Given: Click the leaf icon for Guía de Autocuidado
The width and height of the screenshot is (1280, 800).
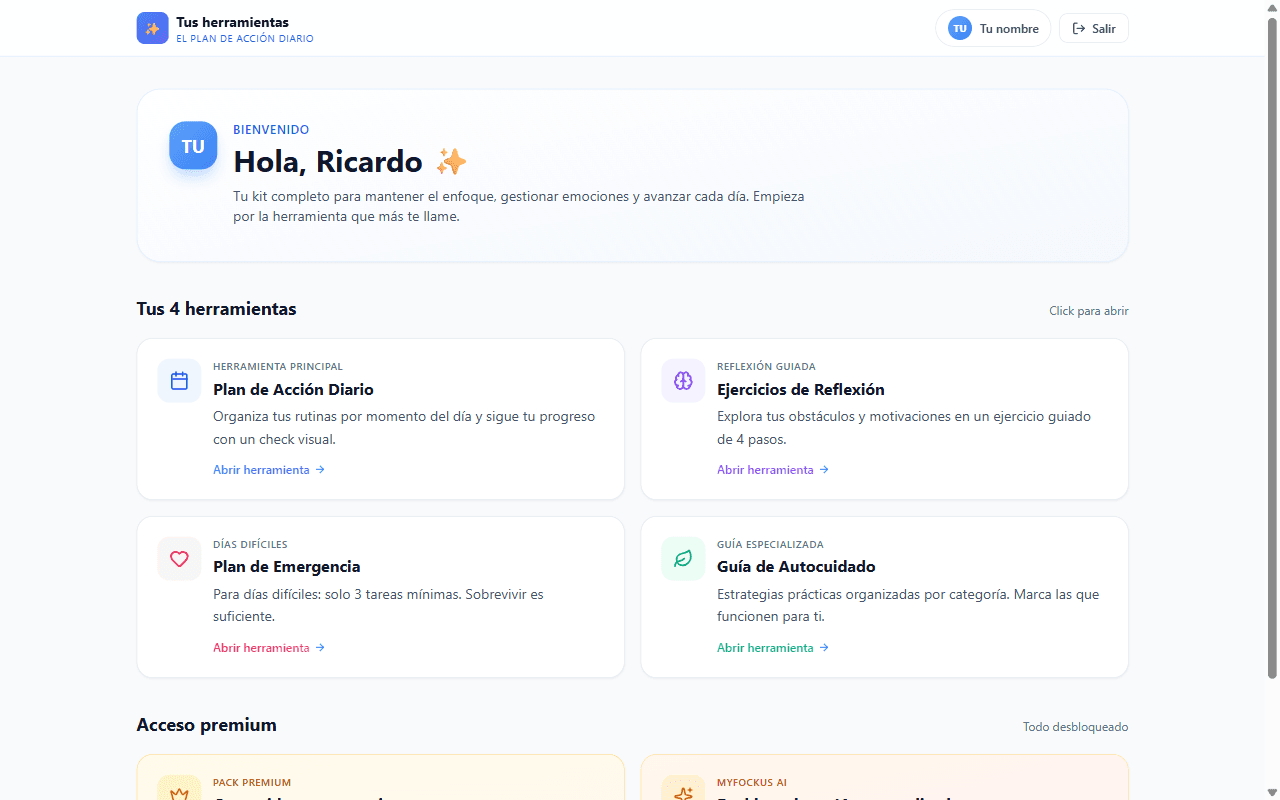Looking at the screenshot, I should 683,559.
